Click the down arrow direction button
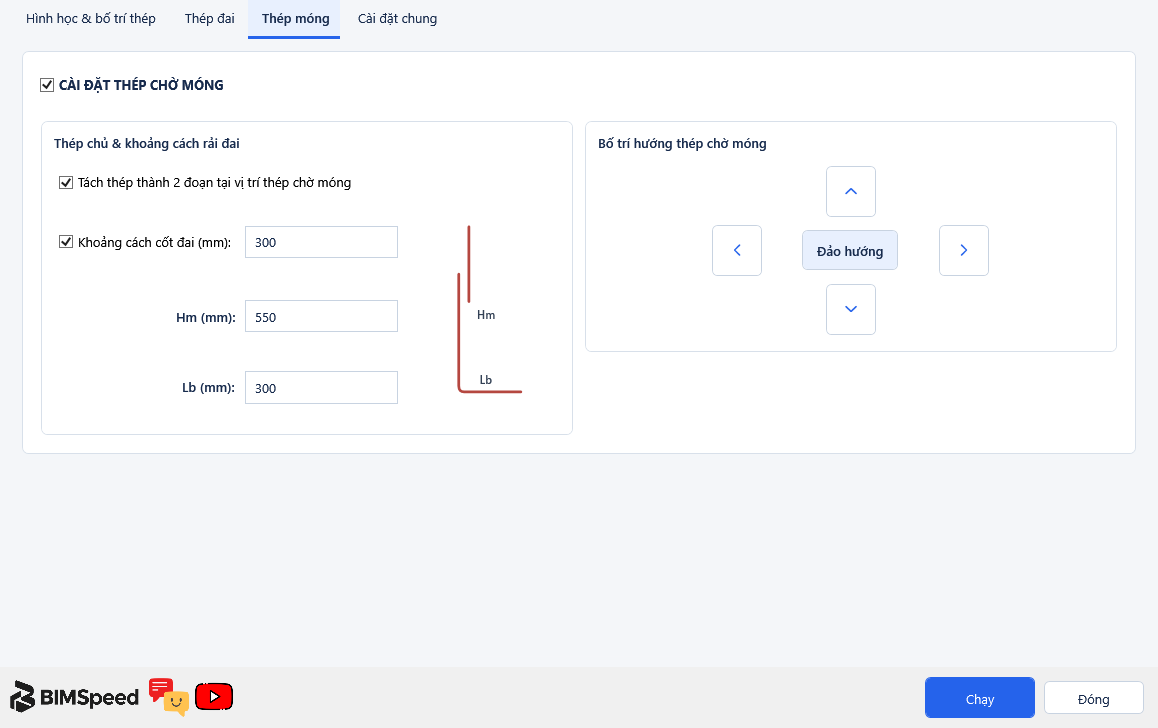This screenshot has height=728, width=1158. point(851,309)
